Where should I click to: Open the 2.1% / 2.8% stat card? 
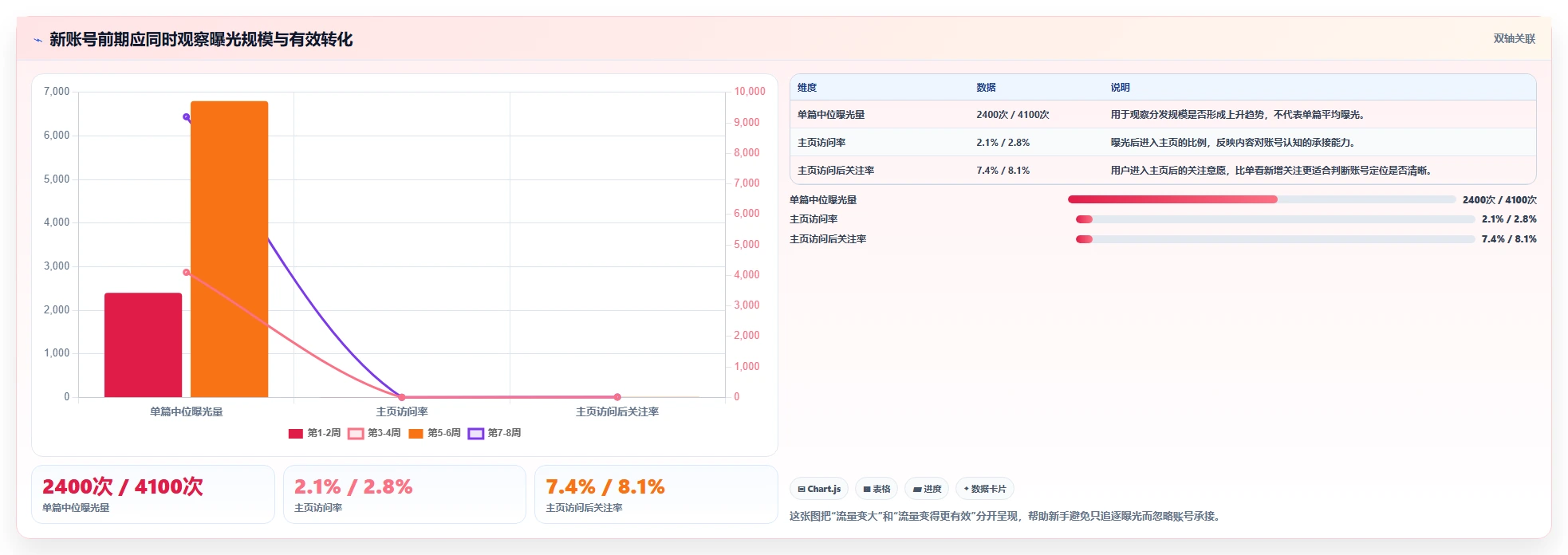pyautogui.click(x=404, y=494)
